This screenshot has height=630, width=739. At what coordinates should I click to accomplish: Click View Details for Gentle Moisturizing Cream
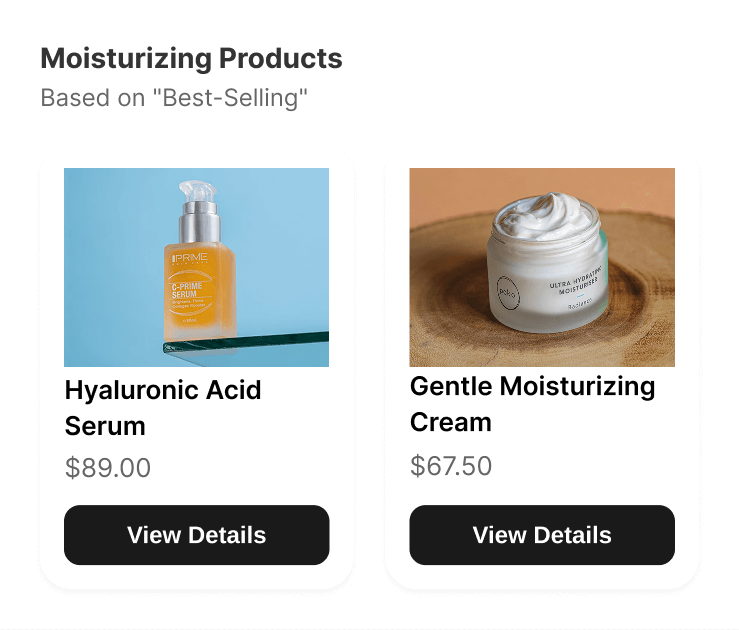pyautogui.click(x=541, y=535)
